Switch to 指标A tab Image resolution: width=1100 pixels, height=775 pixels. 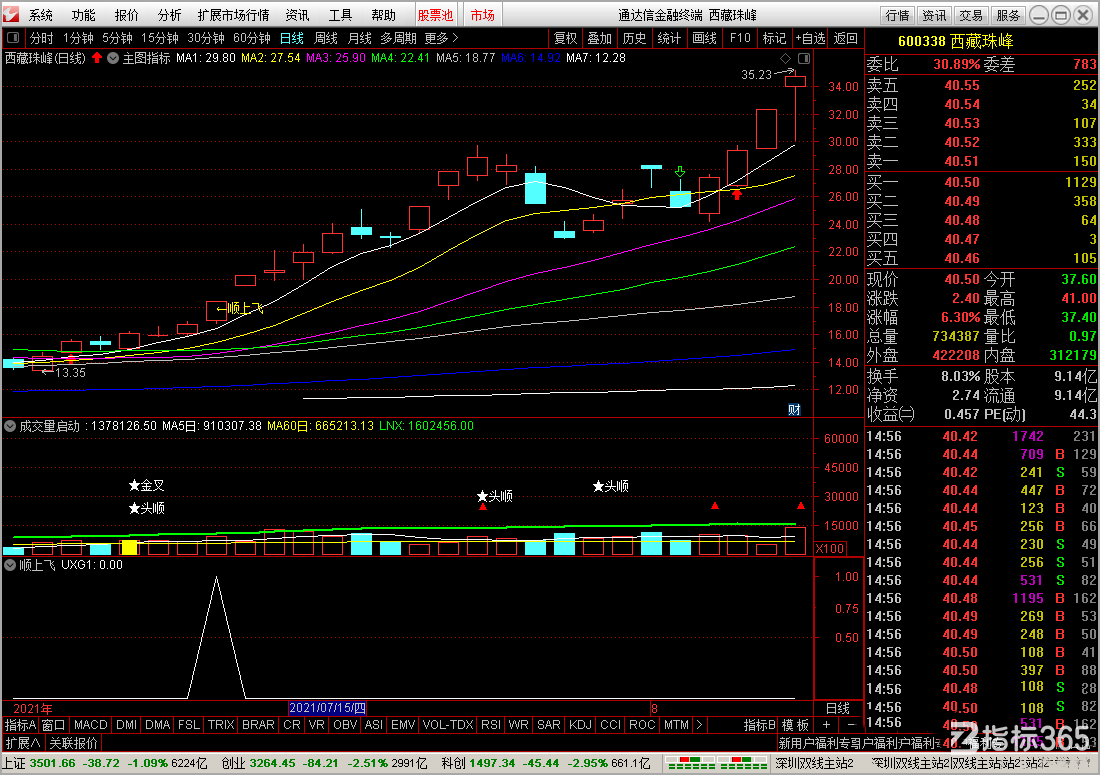tap(20, 725)
